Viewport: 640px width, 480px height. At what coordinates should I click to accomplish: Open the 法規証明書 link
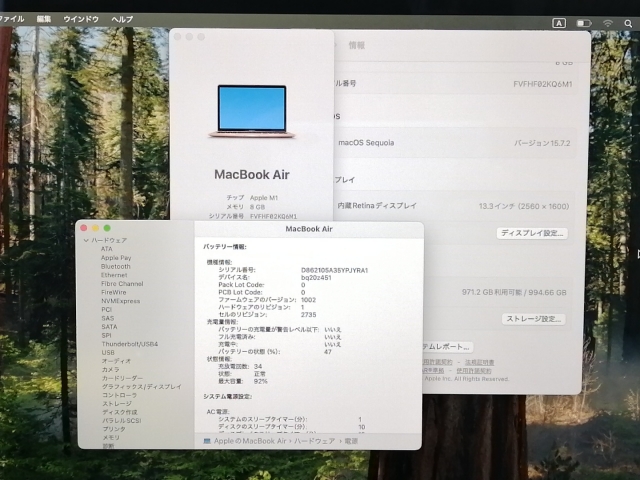pos(480,362)
